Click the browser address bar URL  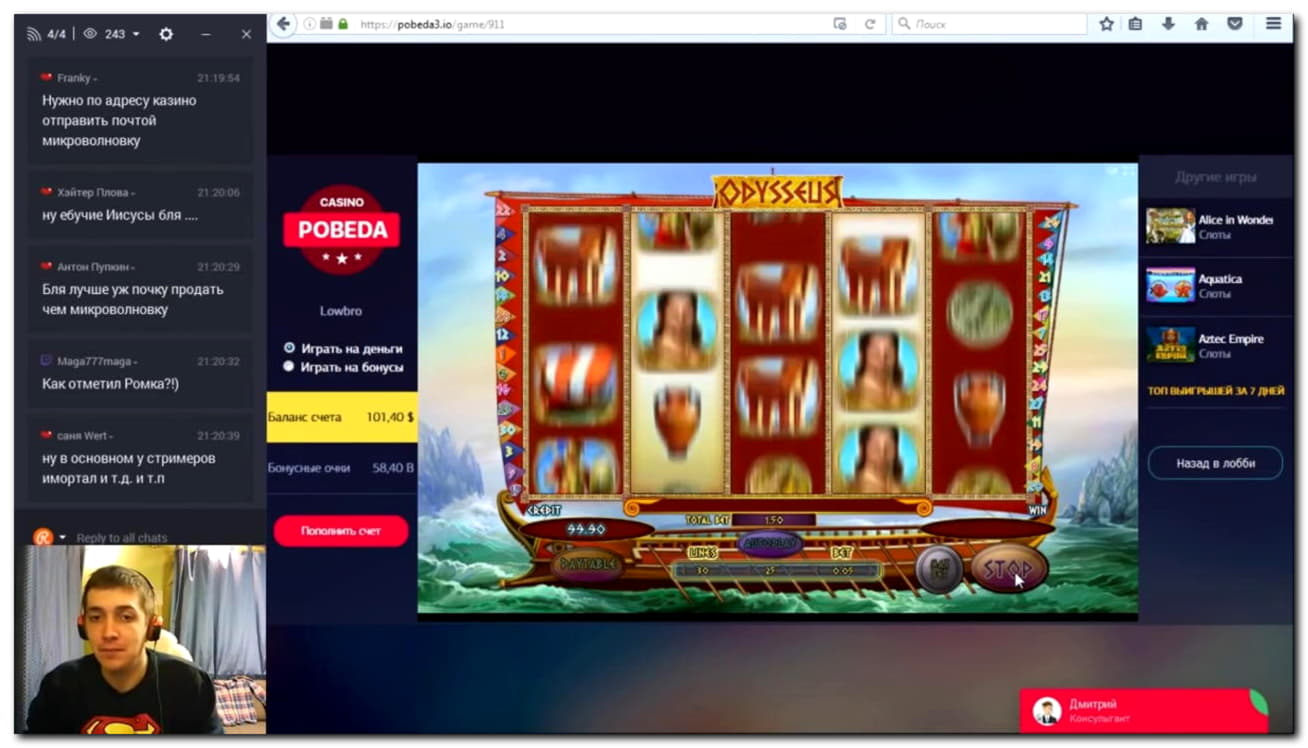(432, 24)
